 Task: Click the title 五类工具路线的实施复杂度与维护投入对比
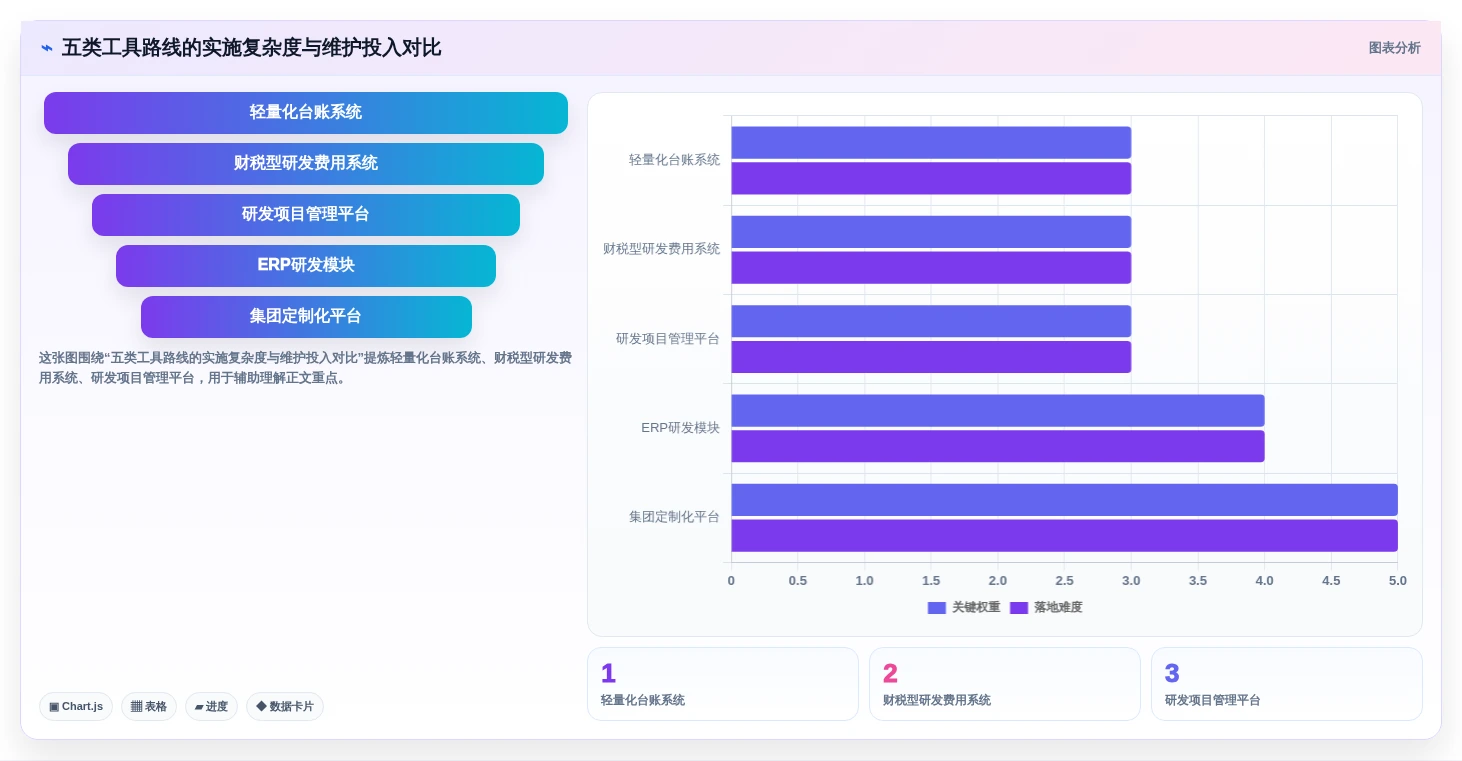tap(251, 48)
